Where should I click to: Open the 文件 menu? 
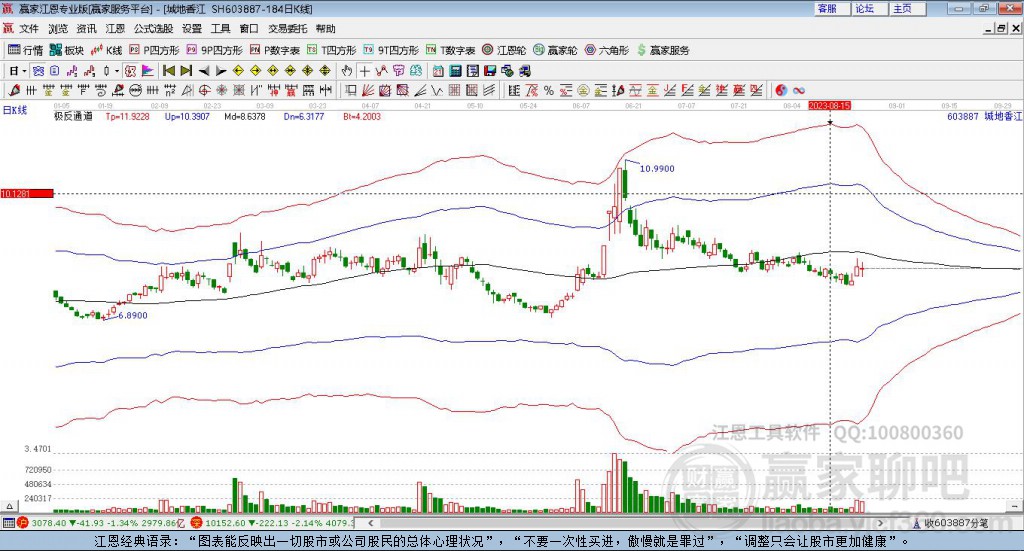pos(29,29)
